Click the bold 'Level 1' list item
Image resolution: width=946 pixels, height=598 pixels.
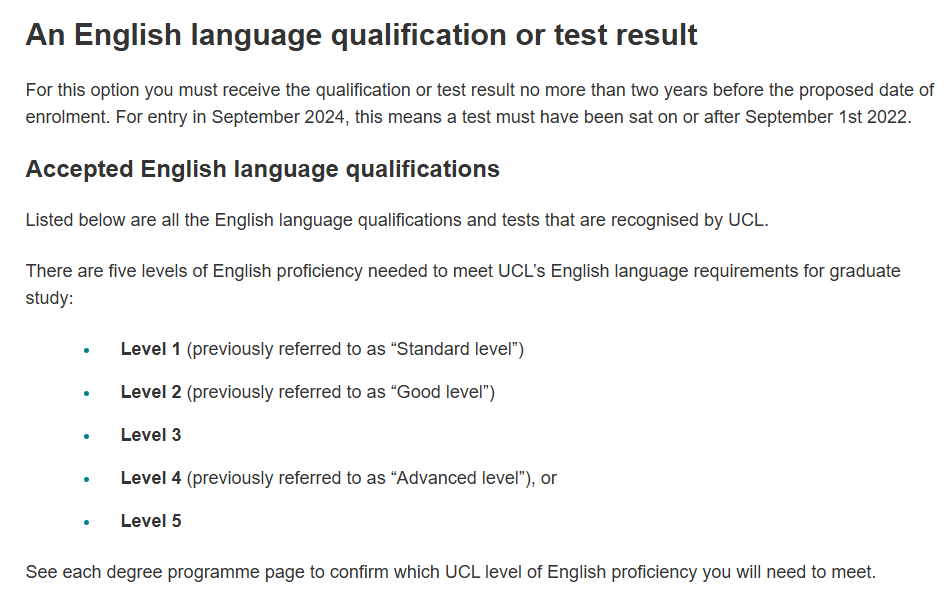point(151,349)
